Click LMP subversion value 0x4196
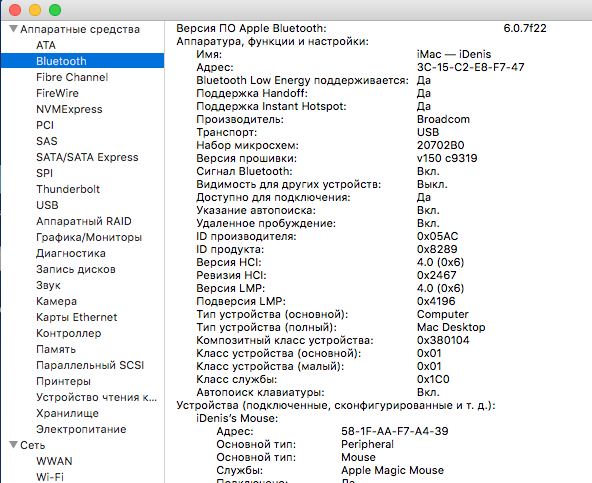 click(436, 301)
